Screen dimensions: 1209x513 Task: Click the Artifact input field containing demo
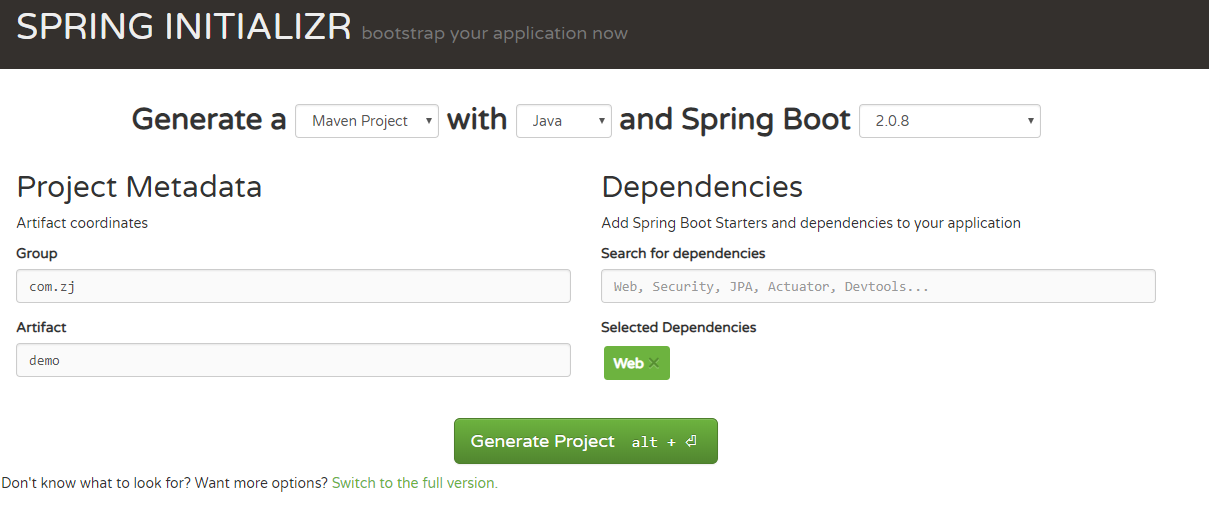click(x=293, y=360)
